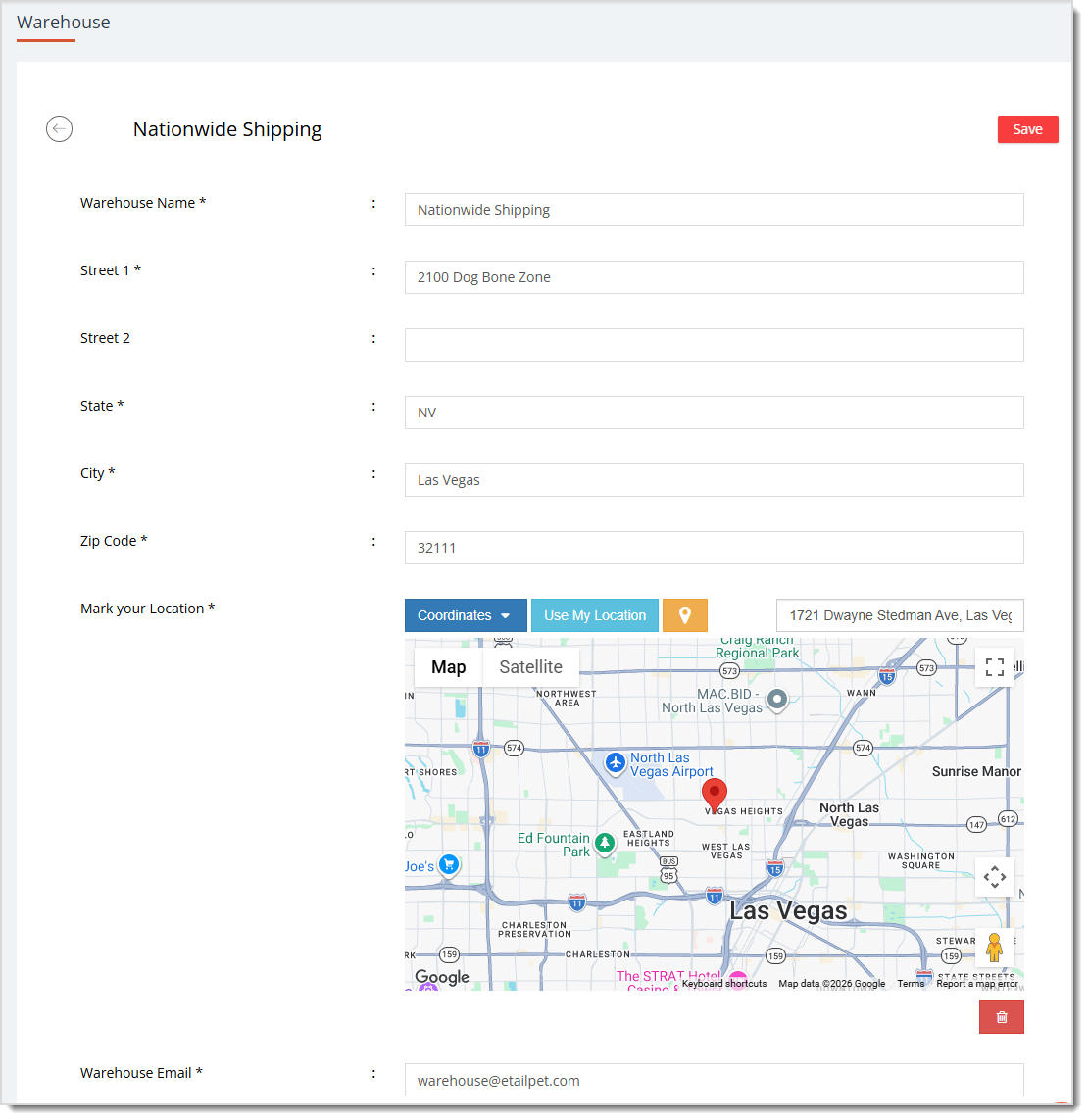
Task: Open Joe's shopping cart marker
Action: [x=449, y=865]
